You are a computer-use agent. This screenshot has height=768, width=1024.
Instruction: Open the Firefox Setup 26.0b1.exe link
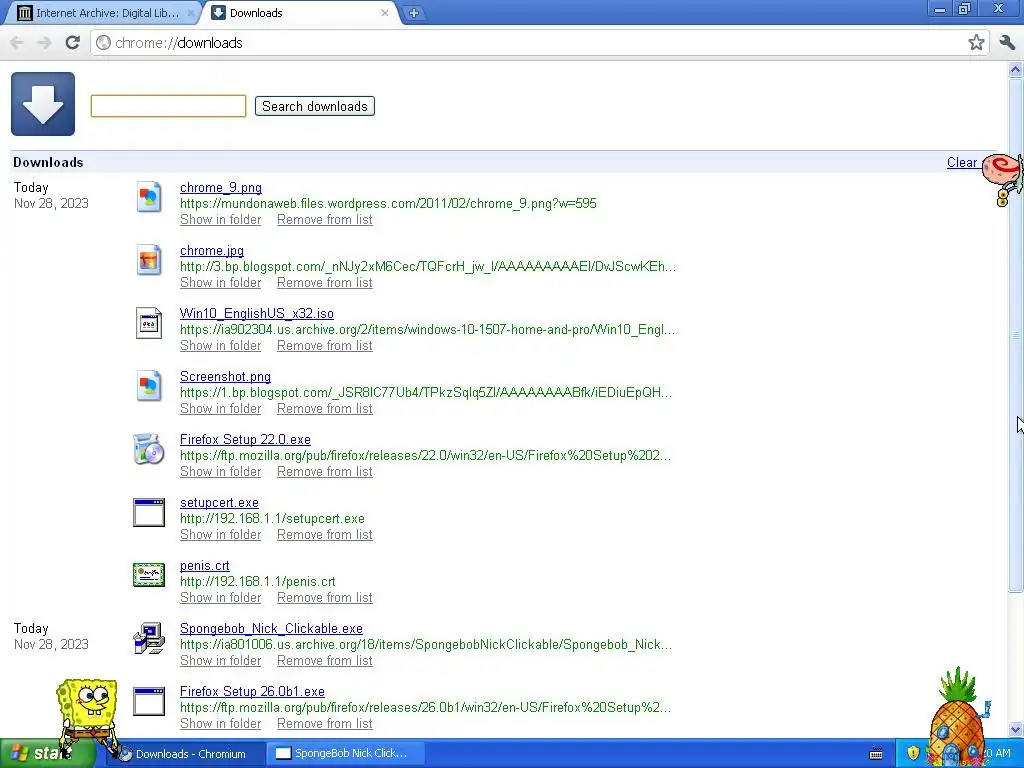(252, 692)
